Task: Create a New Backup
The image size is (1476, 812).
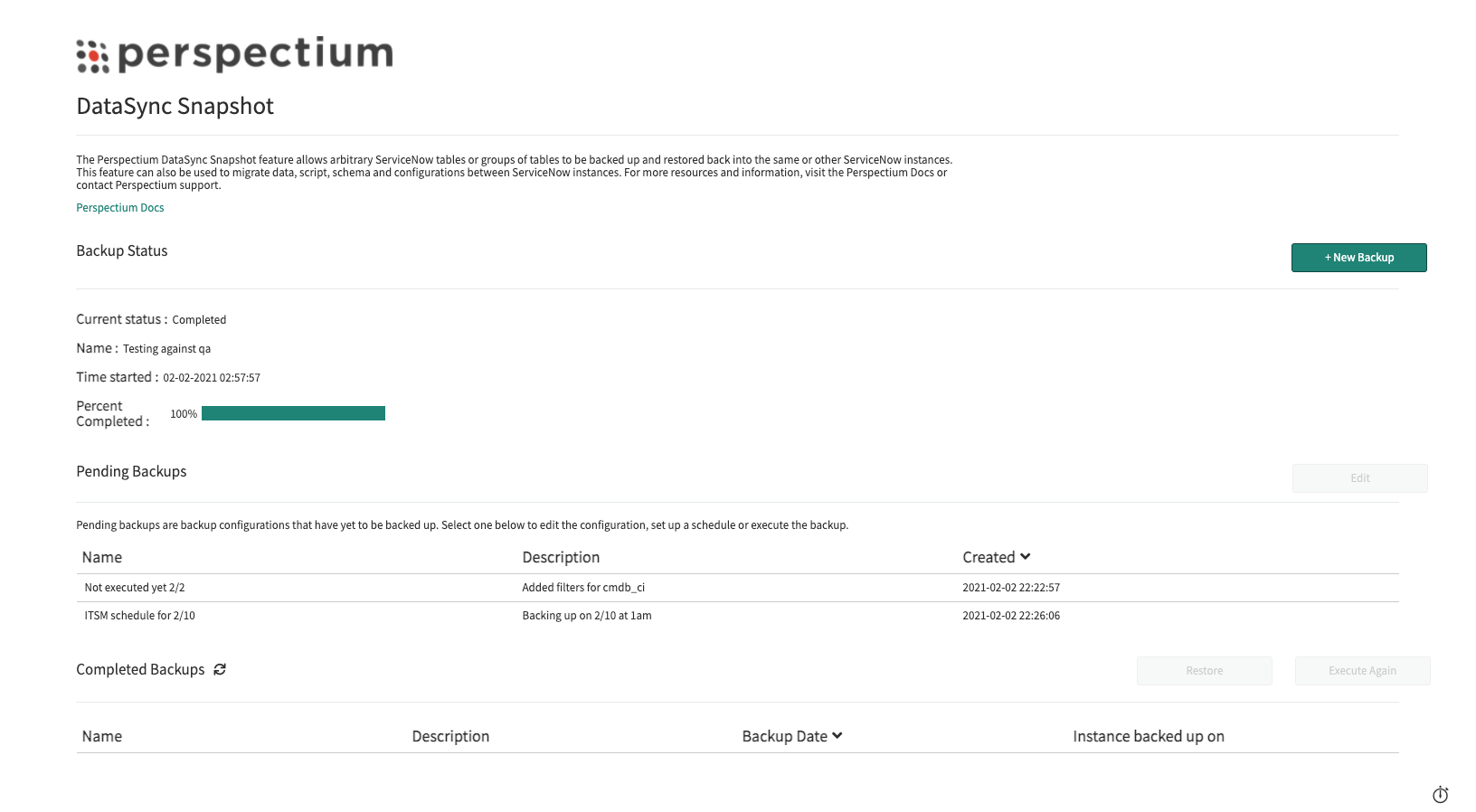Action: click(x=1359, y=258)
